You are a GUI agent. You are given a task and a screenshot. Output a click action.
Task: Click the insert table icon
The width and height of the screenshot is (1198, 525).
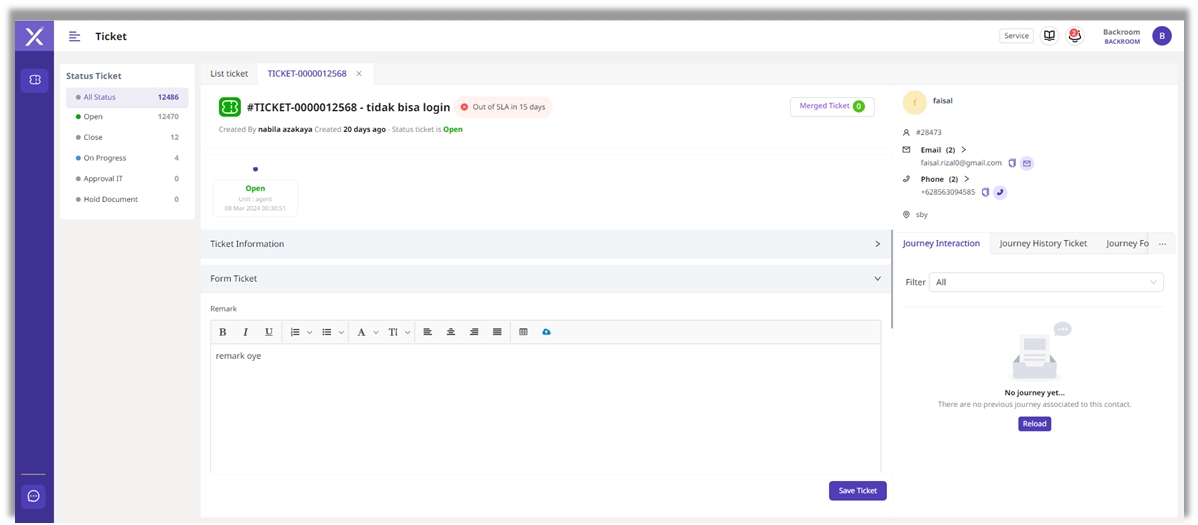(523, 332)
